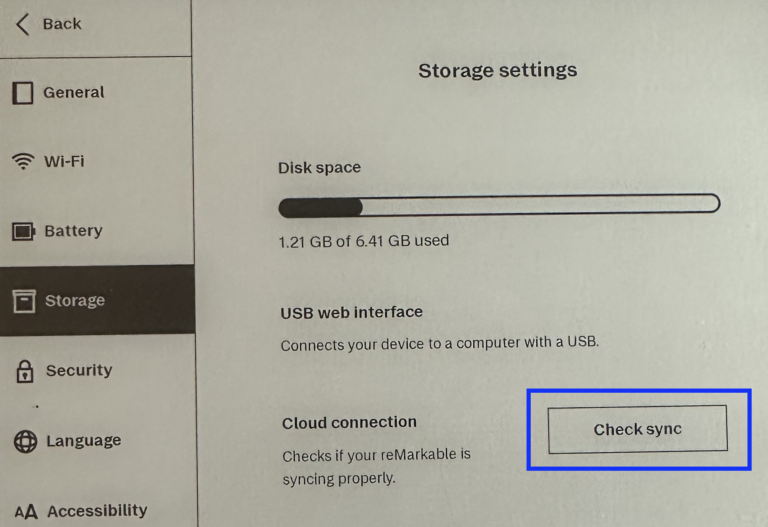Viewport: 768px width, 527px height.
Task: Select the Storage menu item
Action: point(74,300)
